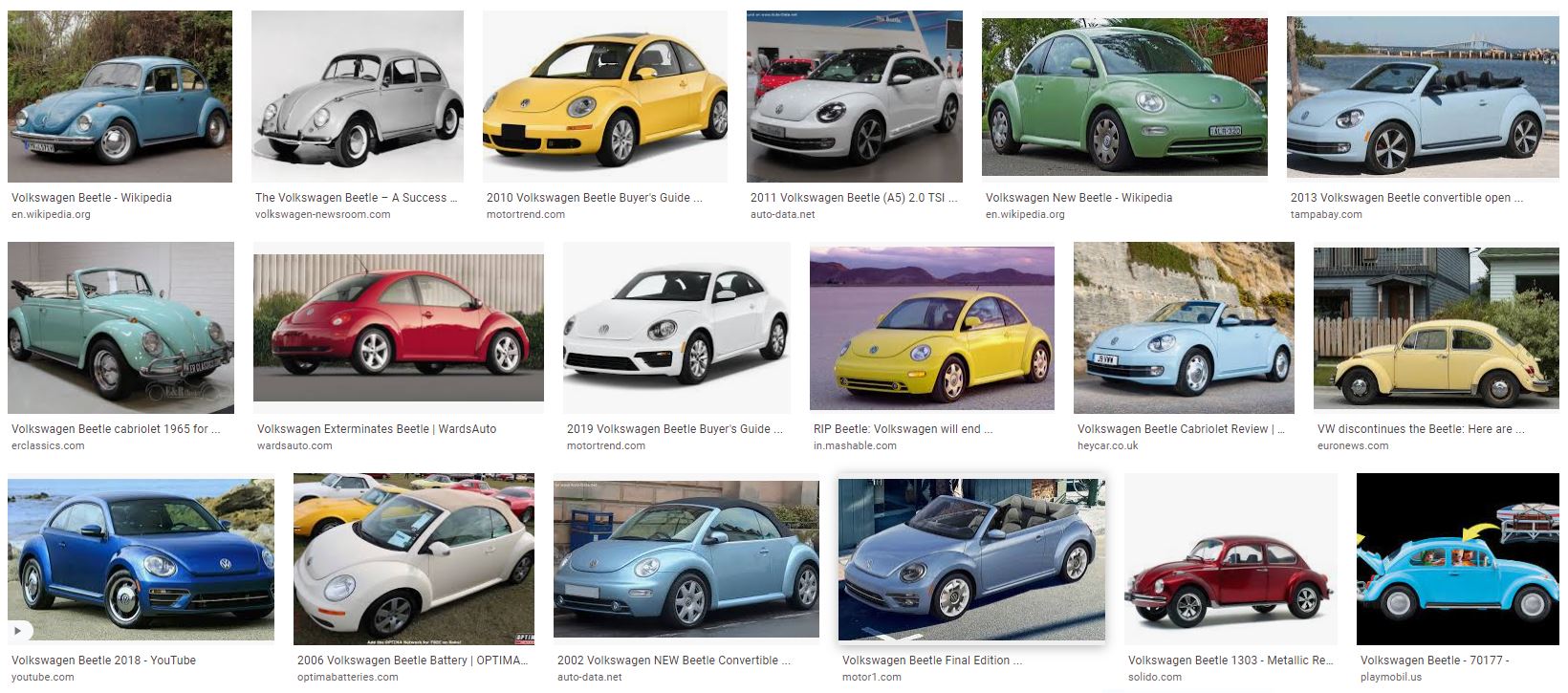Open the Beetle Final Edition motor1 image

point(971,559)
